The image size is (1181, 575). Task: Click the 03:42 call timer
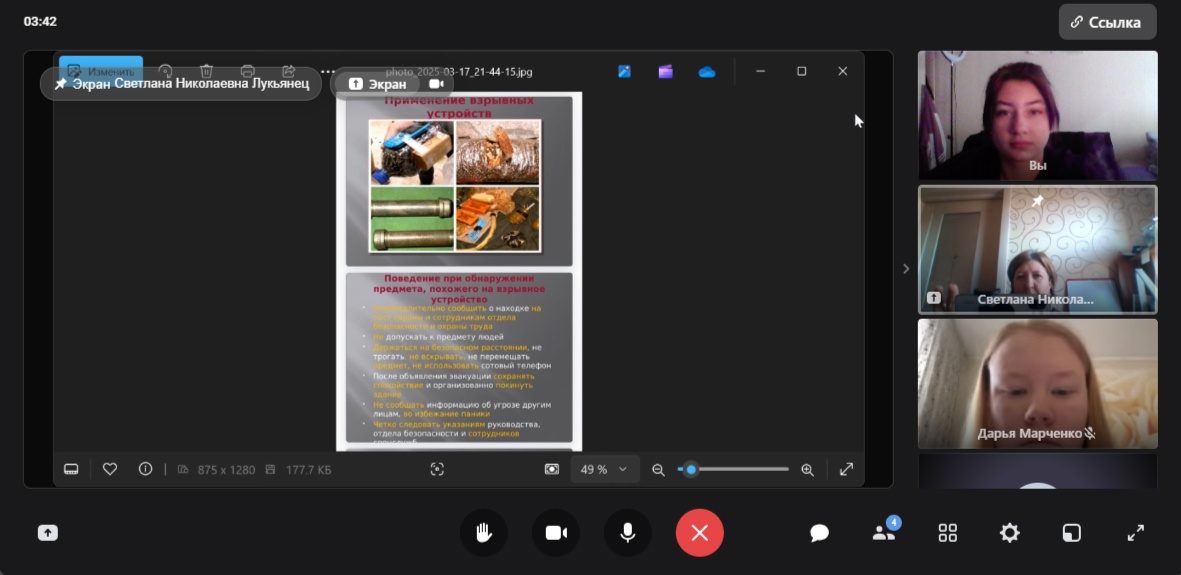coord(40,22)
